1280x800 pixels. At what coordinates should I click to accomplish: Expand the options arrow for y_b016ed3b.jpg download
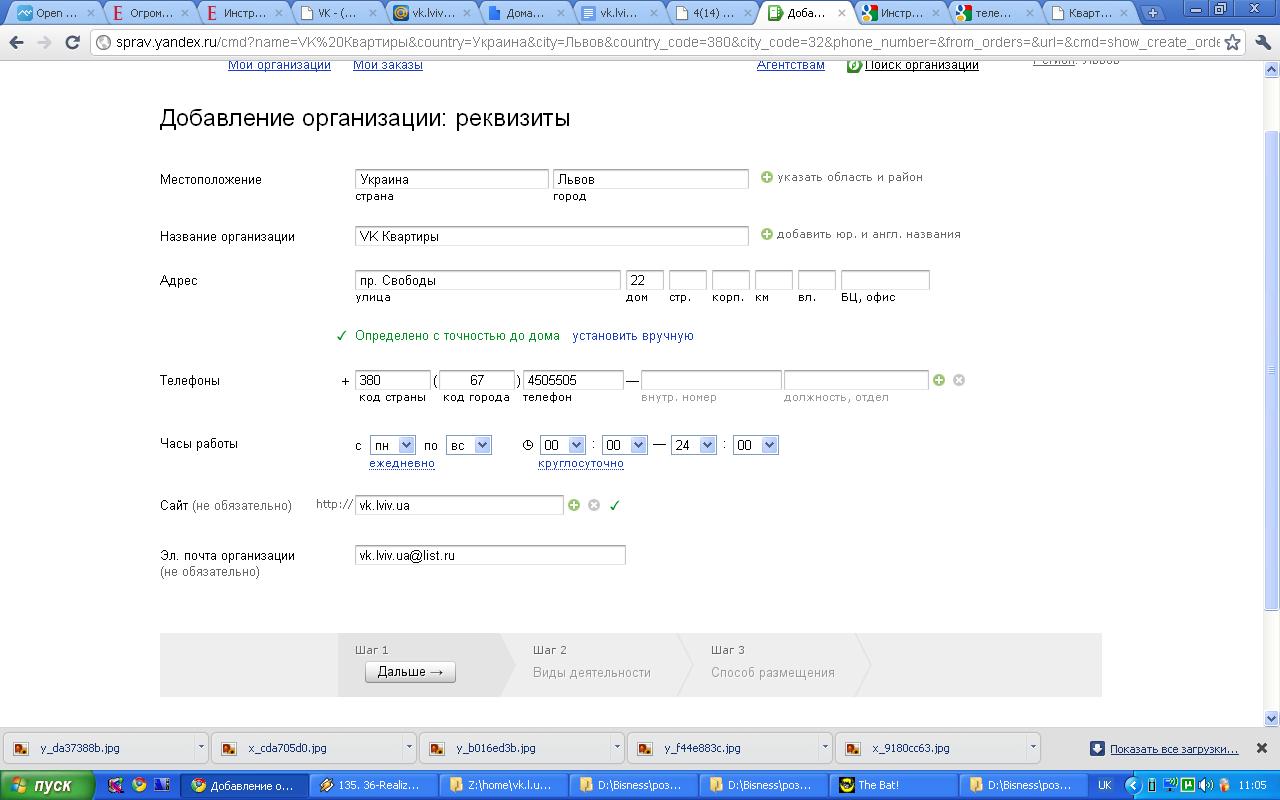pos(617,748)
